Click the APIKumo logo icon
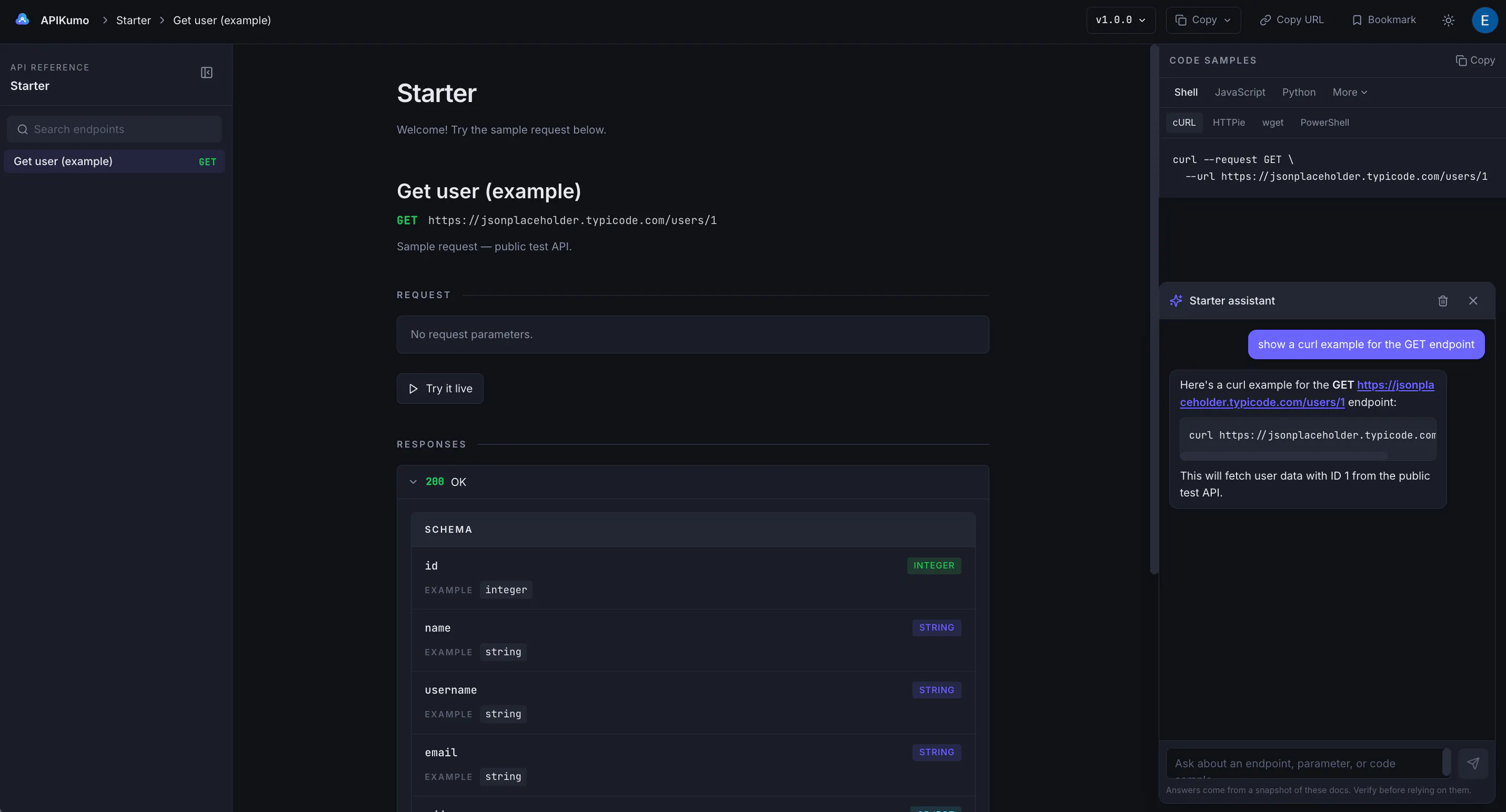Image resolution: width=1506 pixels, height=812 pixels. coord(22,19)
